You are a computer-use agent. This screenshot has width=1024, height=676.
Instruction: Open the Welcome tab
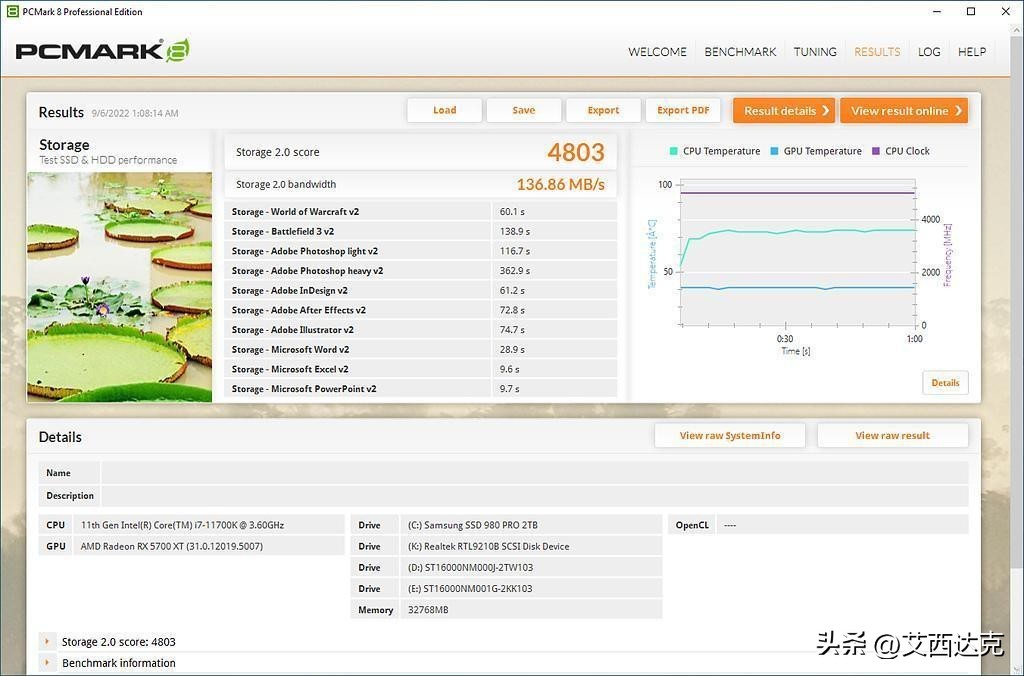tap(657, 52)
